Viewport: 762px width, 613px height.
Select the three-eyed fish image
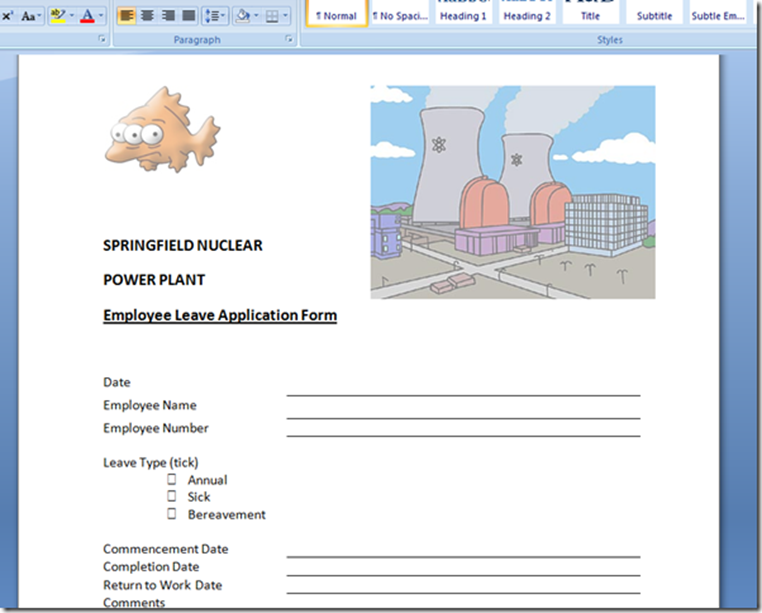[x=162, y=130]
